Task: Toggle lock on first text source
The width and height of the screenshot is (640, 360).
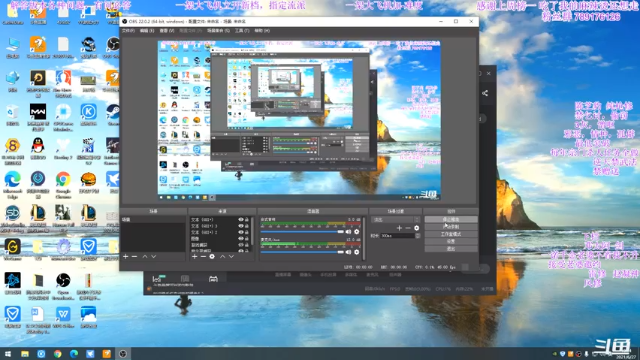Action: tap(247, 220)
